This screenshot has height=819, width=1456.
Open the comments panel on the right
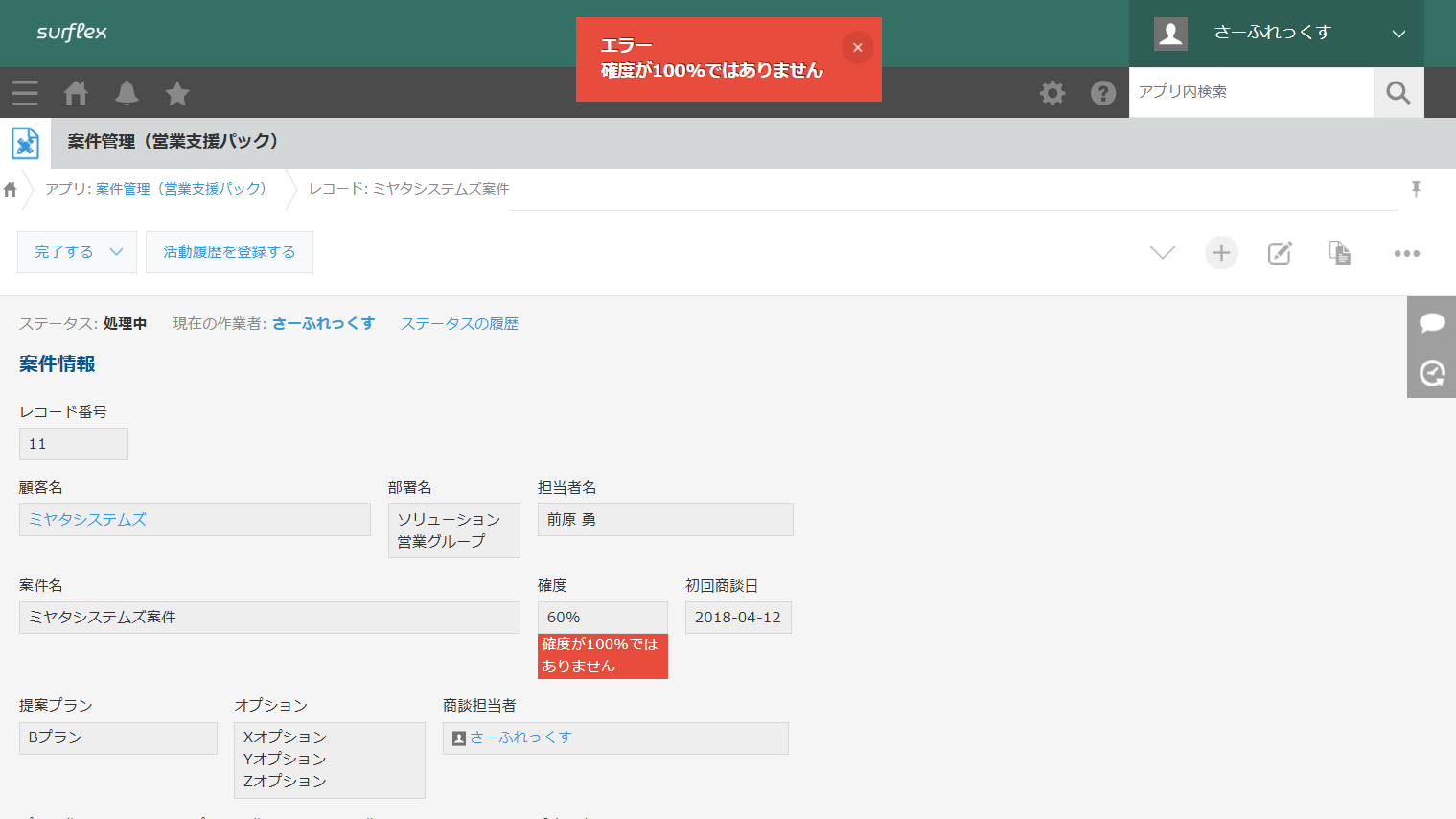pyautogui.click(x=1431, y=322)
